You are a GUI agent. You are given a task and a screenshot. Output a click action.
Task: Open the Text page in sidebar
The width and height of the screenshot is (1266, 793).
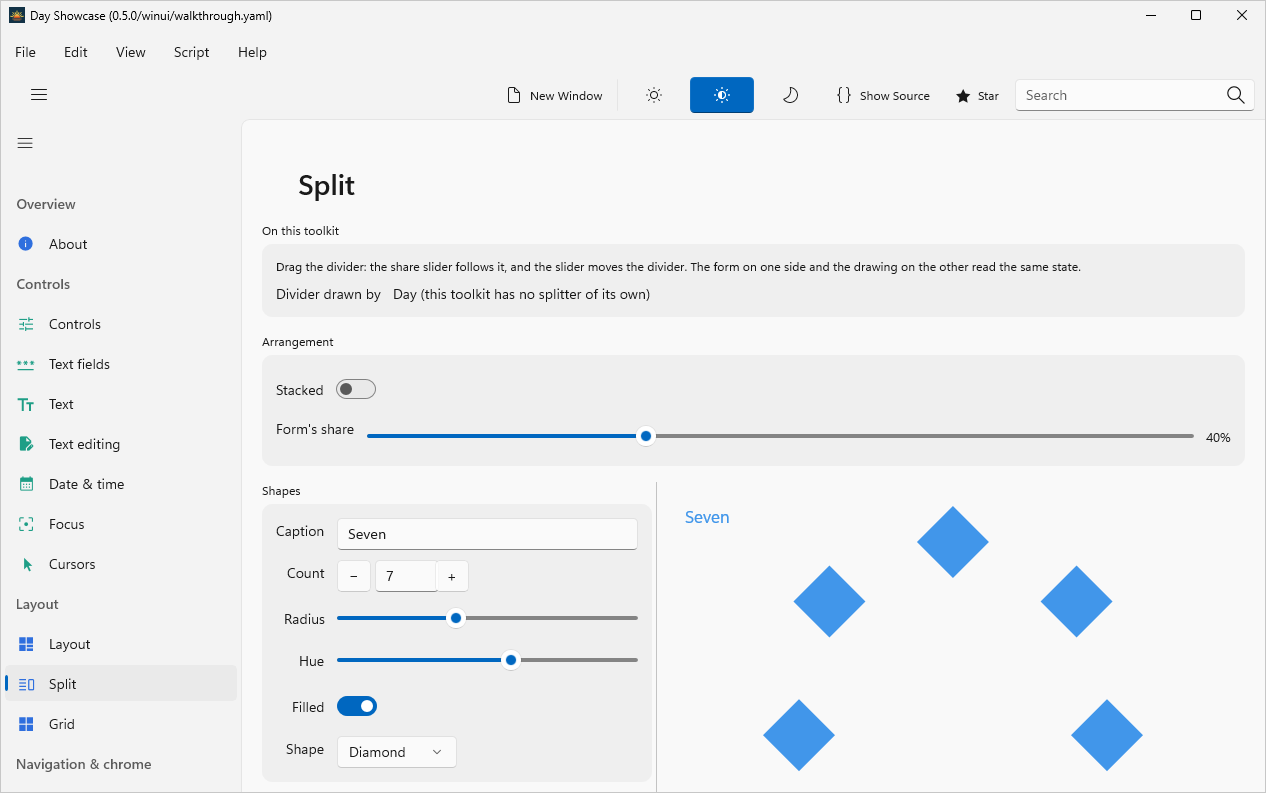[x=121, y=404]
